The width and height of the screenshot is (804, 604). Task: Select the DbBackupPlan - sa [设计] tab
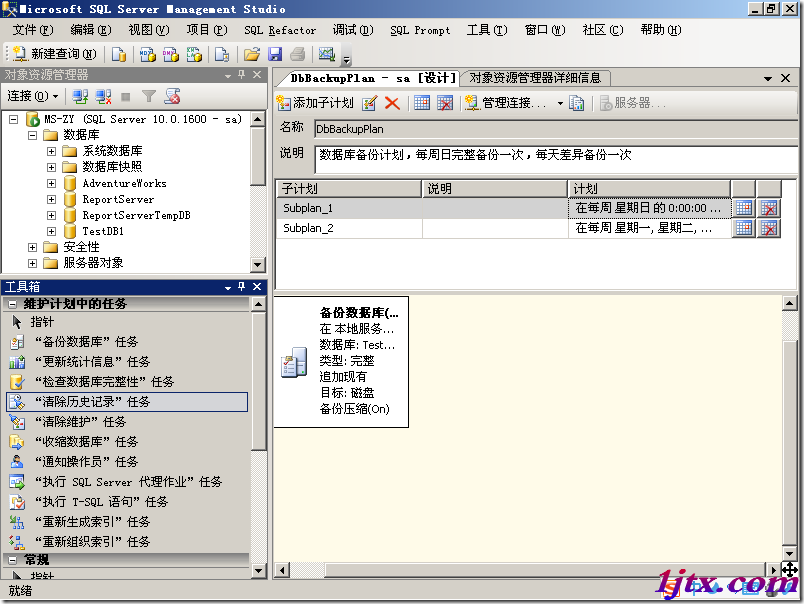coord(372,78)
